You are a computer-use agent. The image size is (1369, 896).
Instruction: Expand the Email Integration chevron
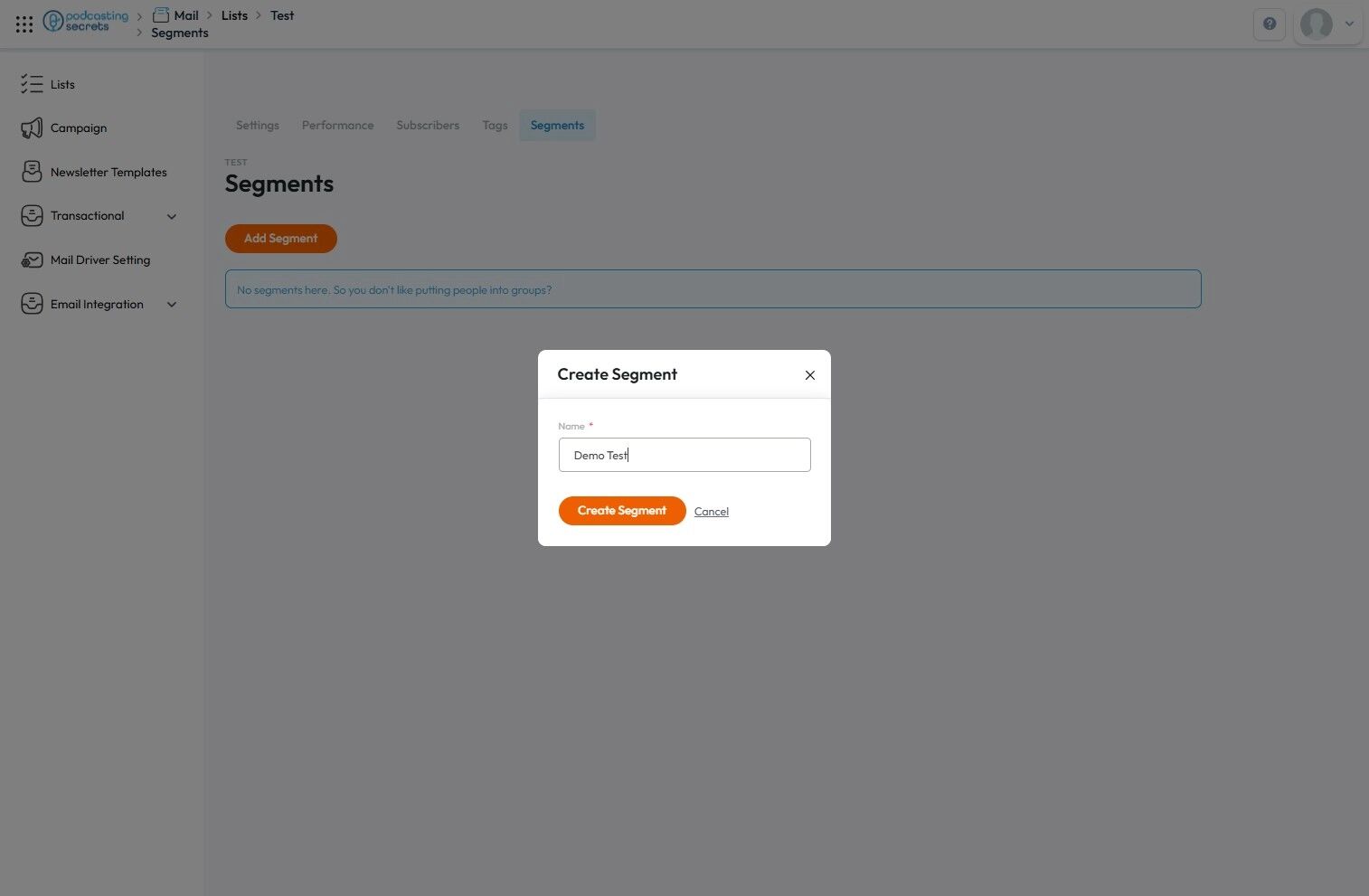tap(172, 305)
